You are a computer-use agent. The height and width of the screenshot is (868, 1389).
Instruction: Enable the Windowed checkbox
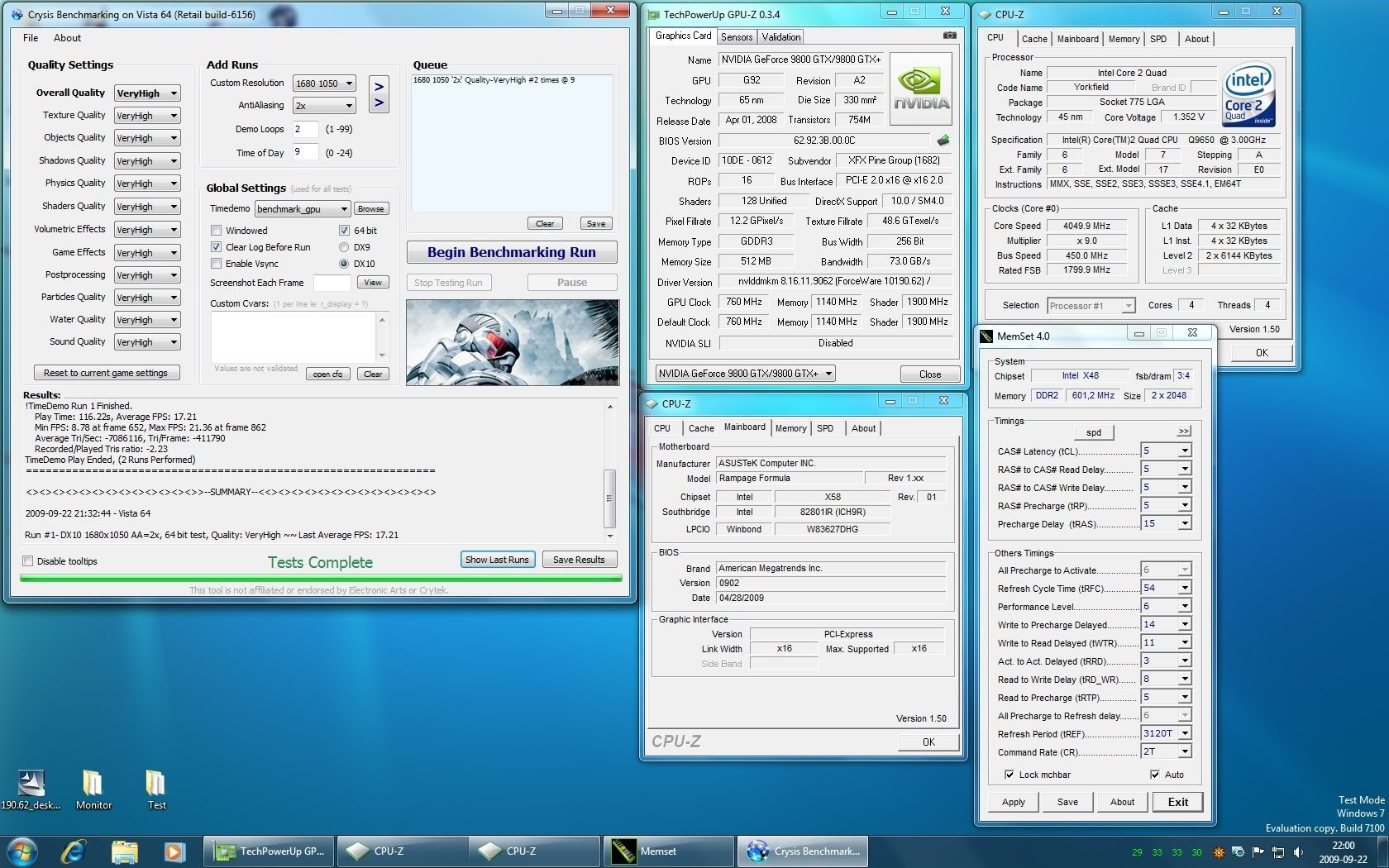click(216, 231)
